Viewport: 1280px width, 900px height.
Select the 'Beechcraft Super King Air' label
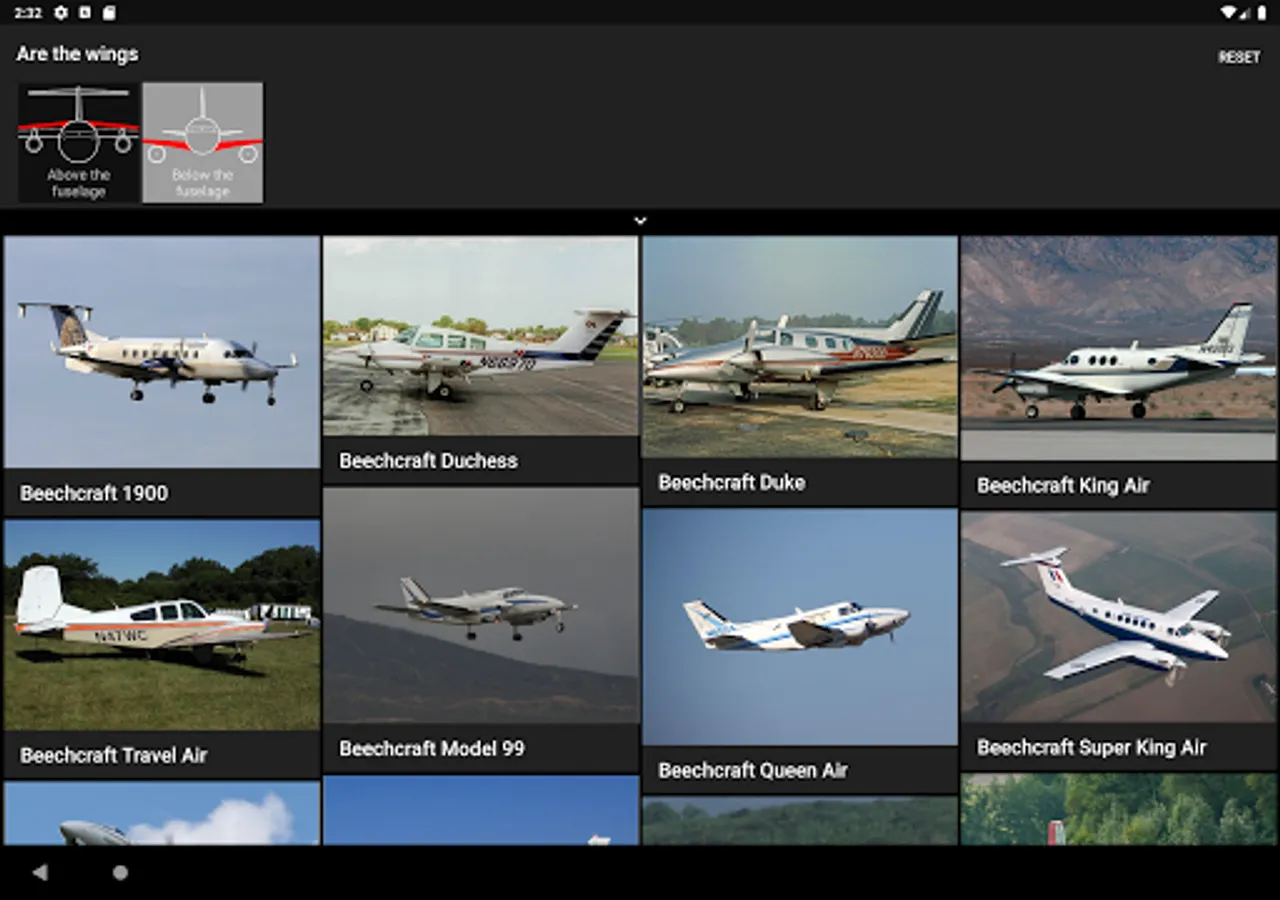[1092, 748]
